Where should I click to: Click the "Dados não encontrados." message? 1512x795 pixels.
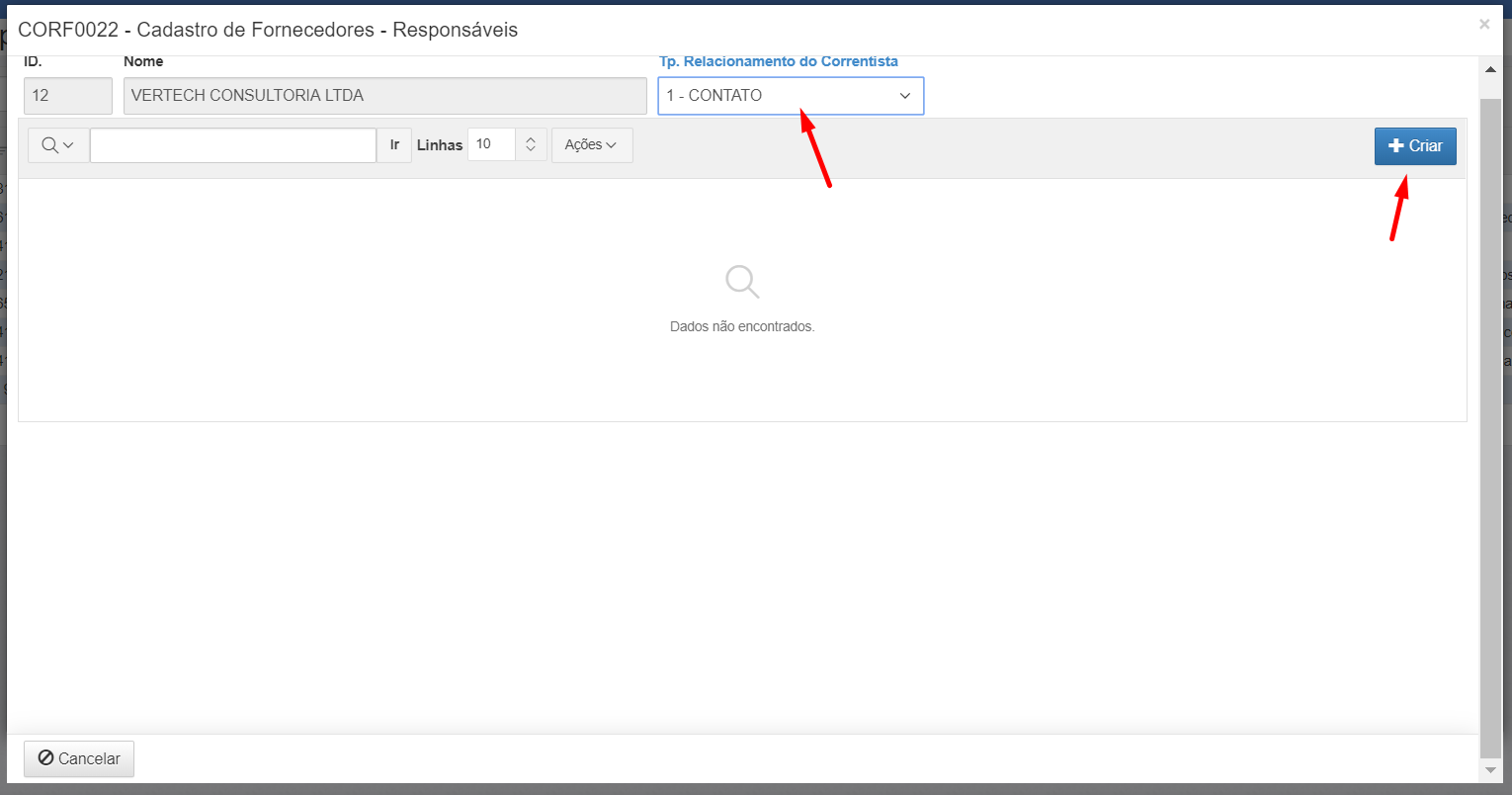tap(742, 326)
